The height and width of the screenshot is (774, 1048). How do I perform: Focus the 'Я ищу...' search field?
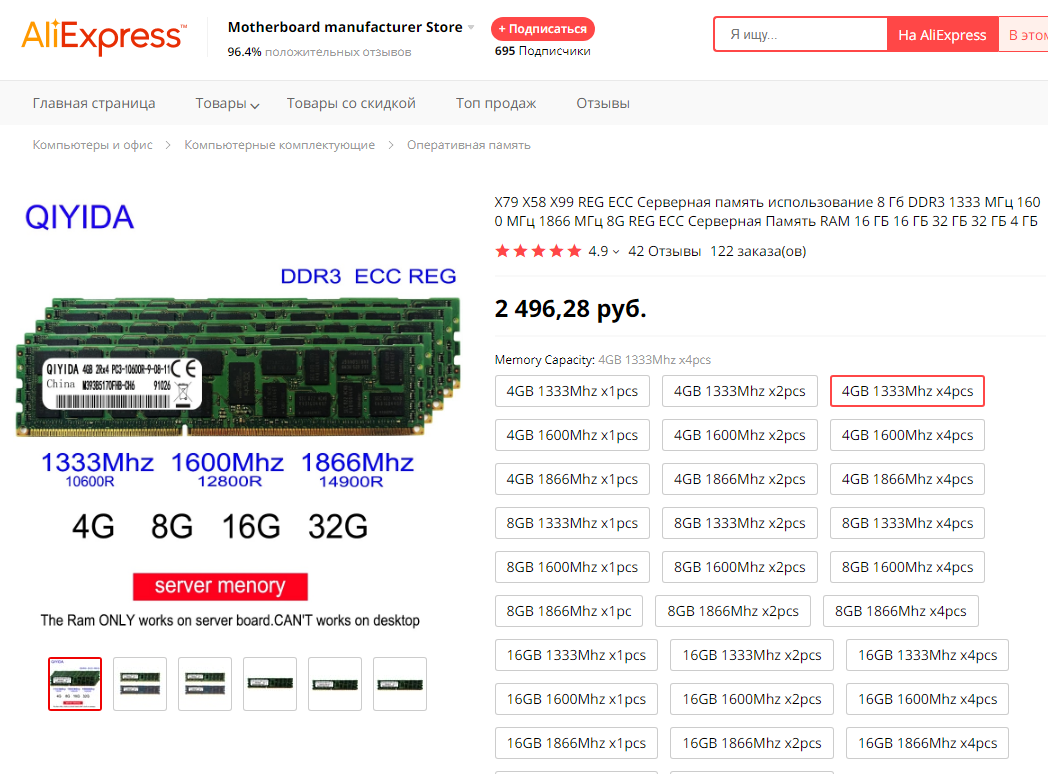click(801, 34)
